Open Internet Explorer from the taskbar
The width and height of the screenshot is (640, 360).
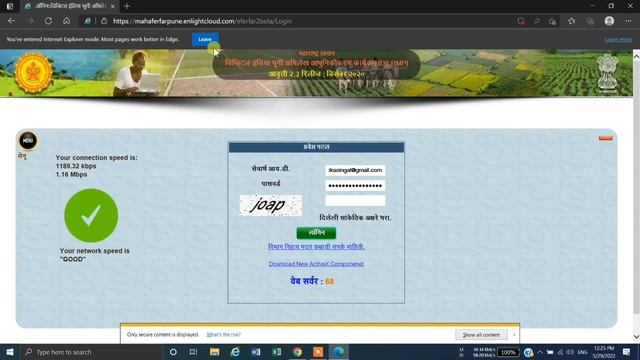point(235,352)
